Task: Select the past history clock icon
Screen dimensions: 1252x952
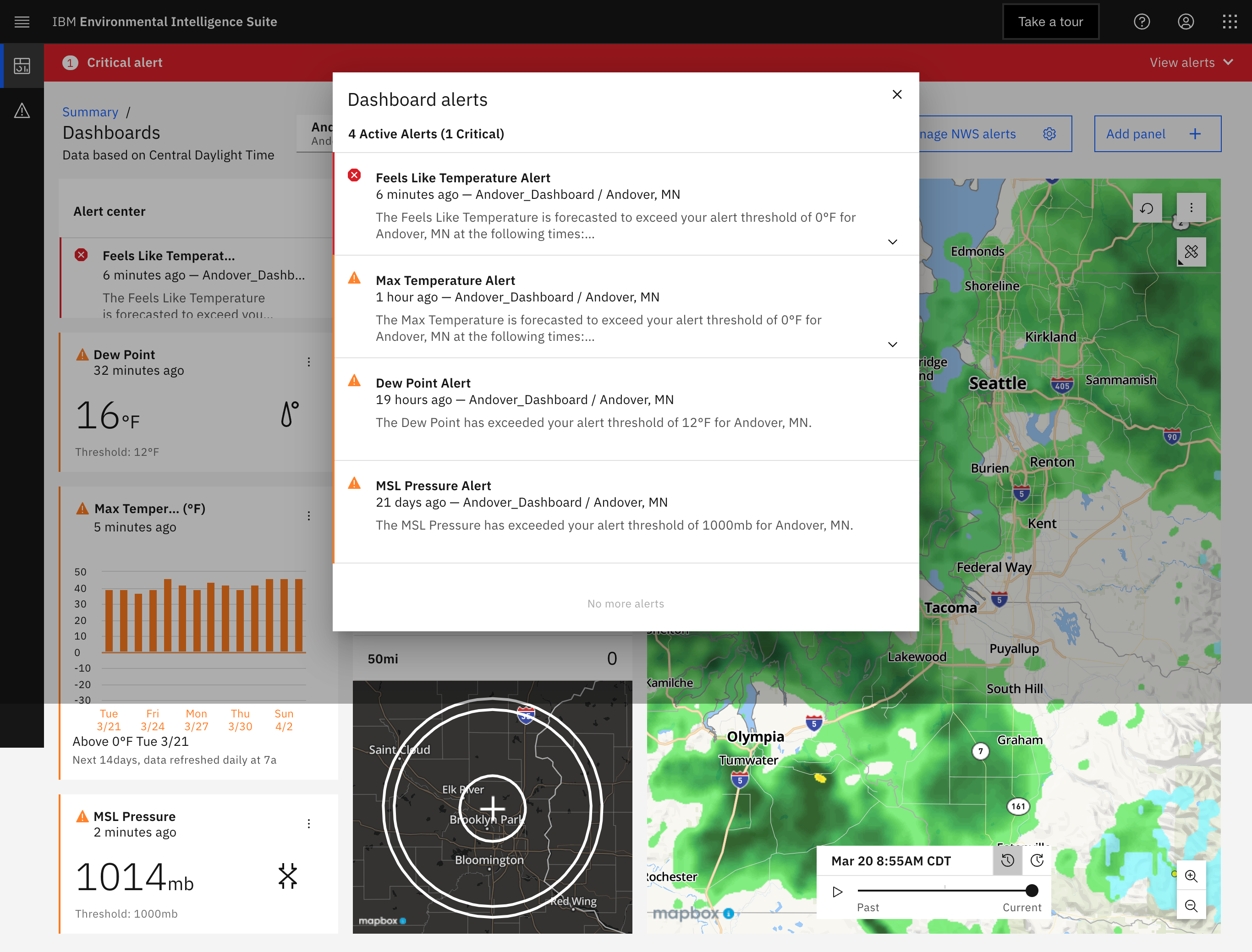Action: point(1008,860)
